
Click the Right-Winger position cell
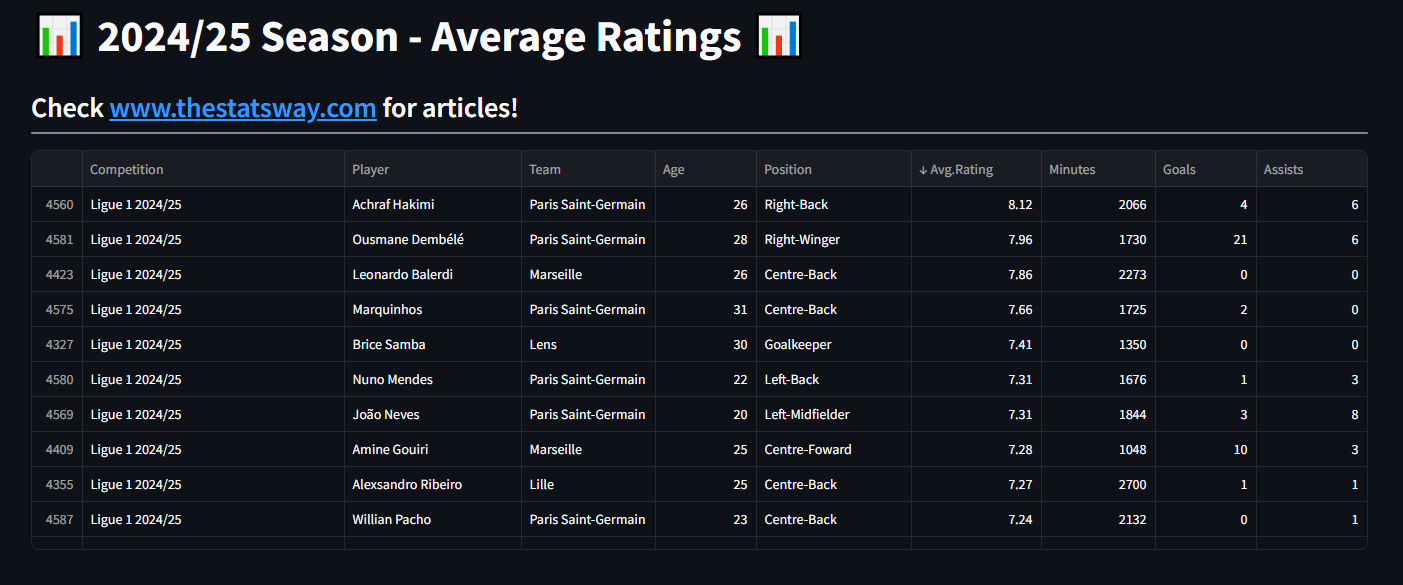pyautogui.click(x=834, y=239)
